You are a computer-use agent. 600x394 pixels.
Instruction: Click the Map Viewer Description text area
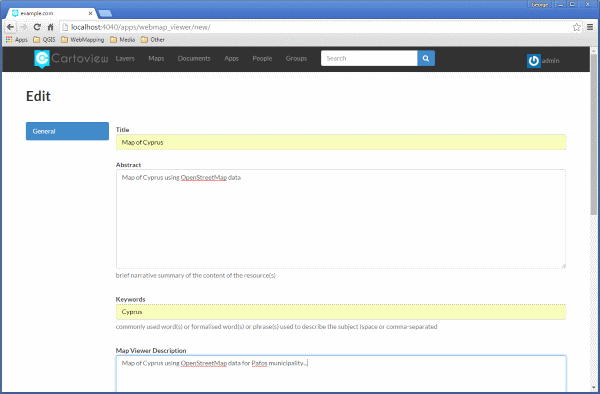pyautogui.click(x=341, y=374)
